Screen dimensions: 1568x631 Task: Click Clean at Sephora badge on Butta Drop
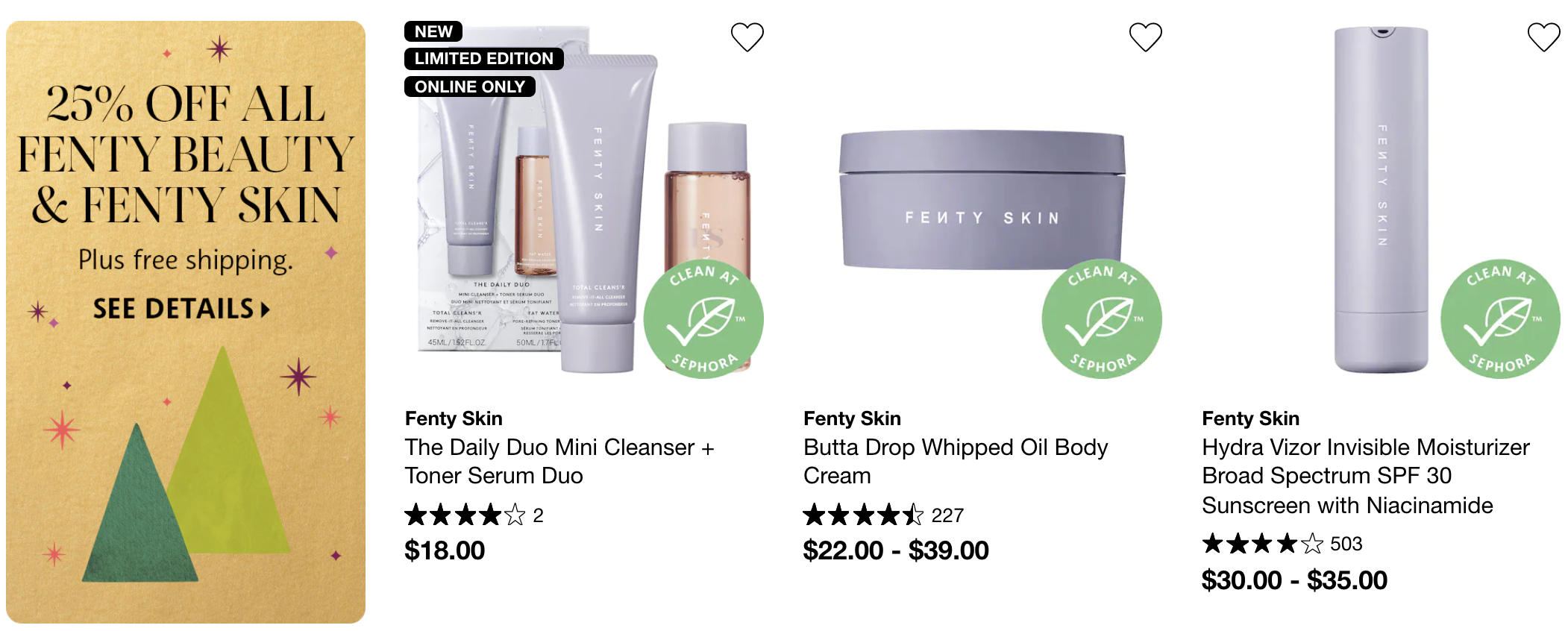pos(1102,319)
